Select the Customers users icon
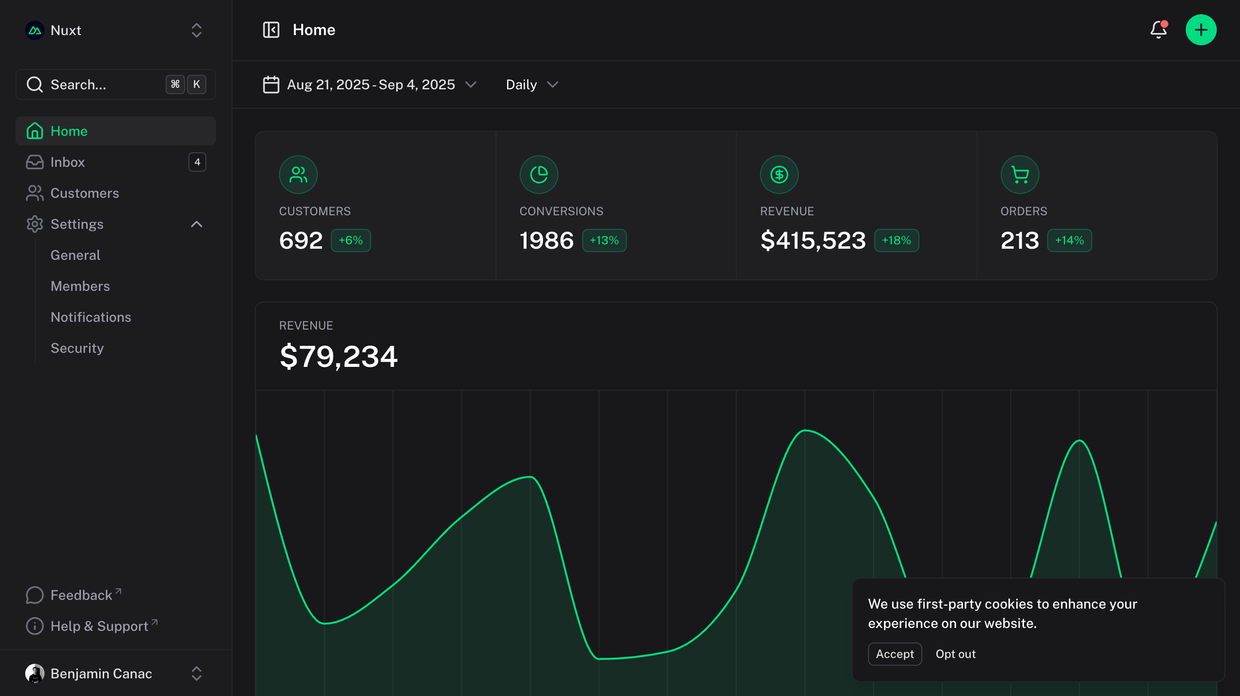The width and height of the screenshot is (1240, 696). point(298,174)
